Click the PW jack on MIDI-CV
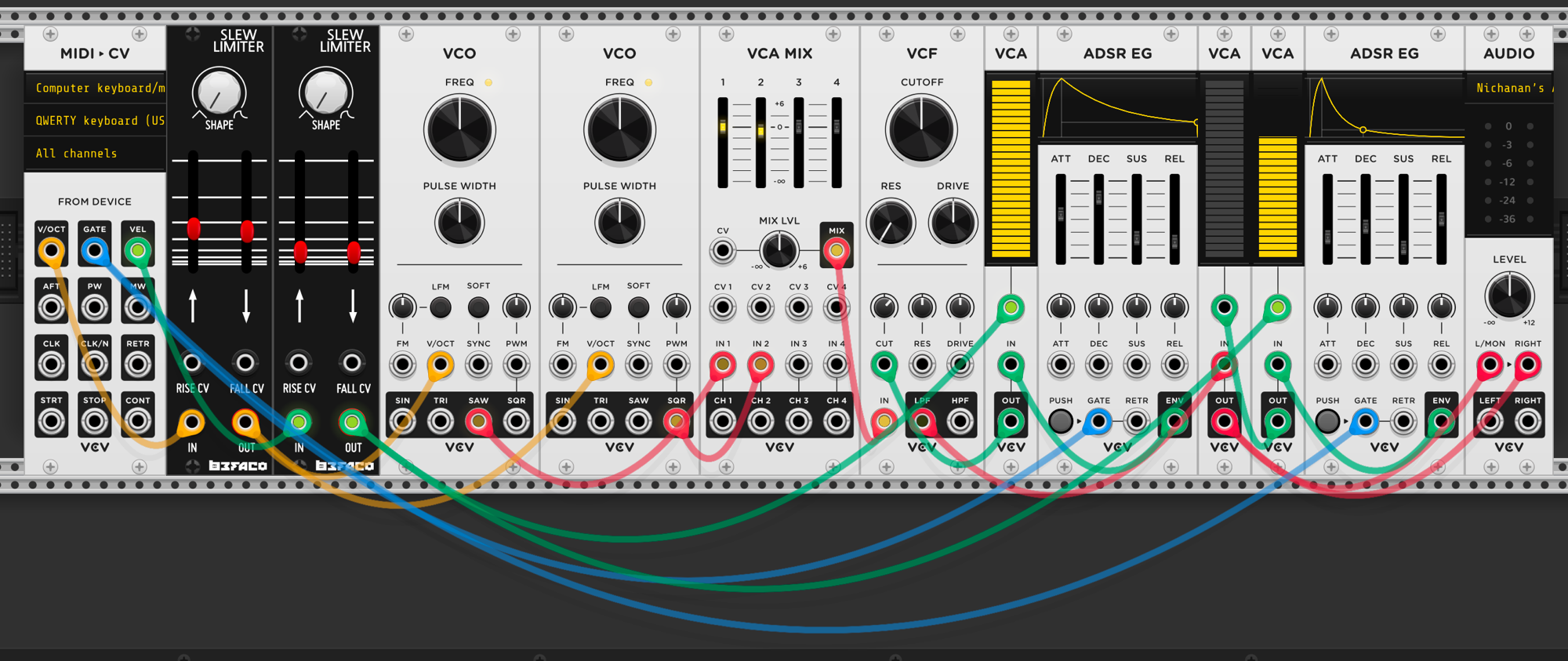Image resolution: width=1568 pixels, height=661 pixels. point(94,307)
